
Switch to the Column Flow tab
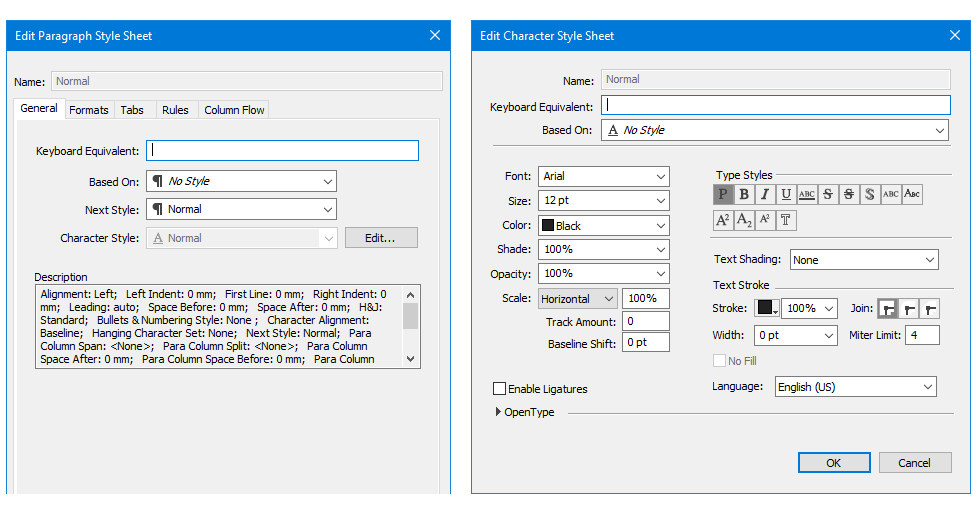point(234,110)
